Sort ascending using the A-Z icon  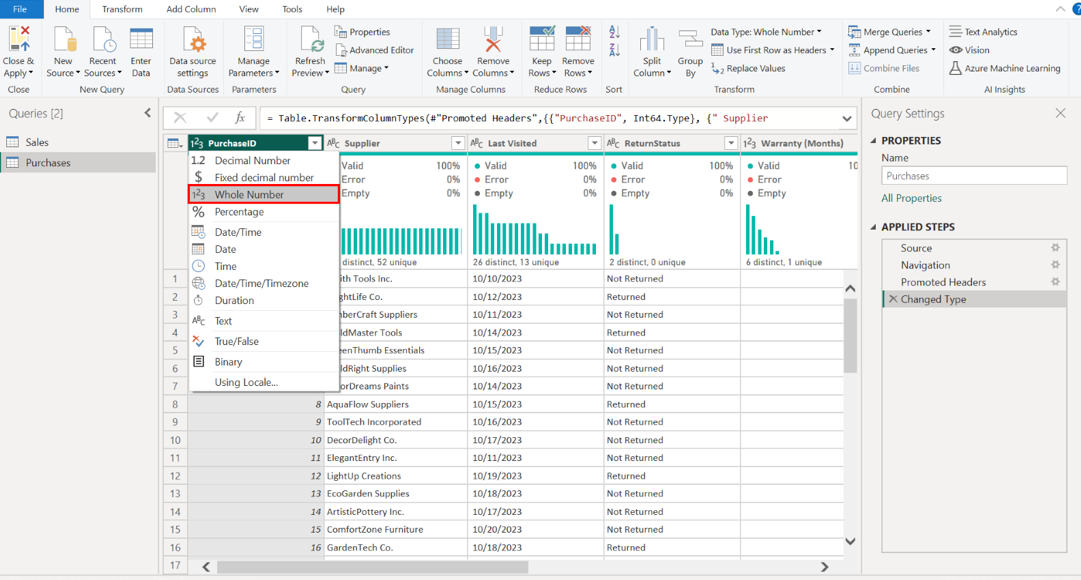614,33
